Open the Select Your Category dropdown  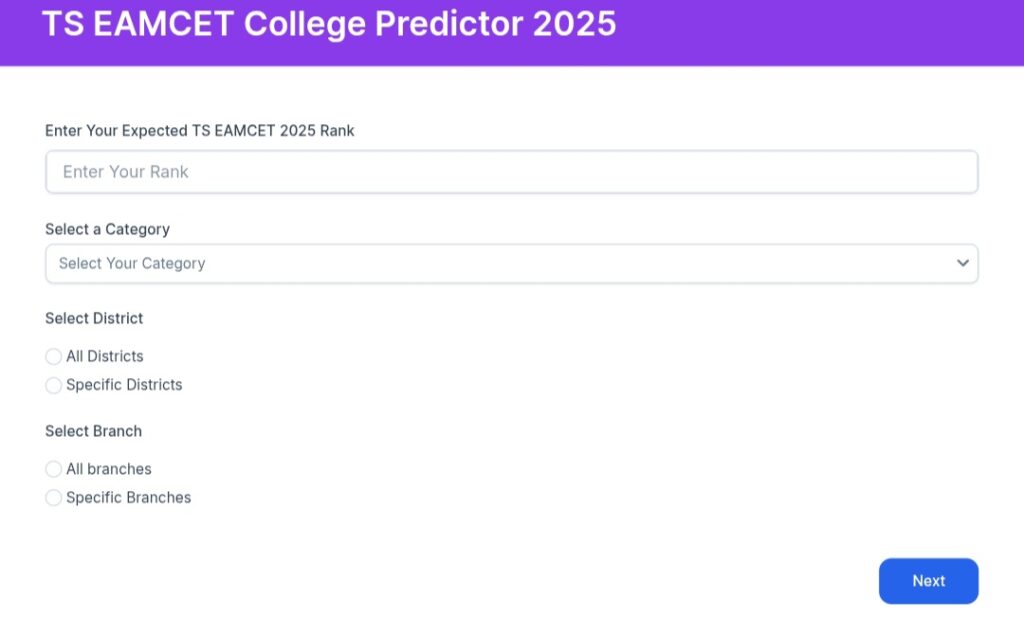(511, 264)
